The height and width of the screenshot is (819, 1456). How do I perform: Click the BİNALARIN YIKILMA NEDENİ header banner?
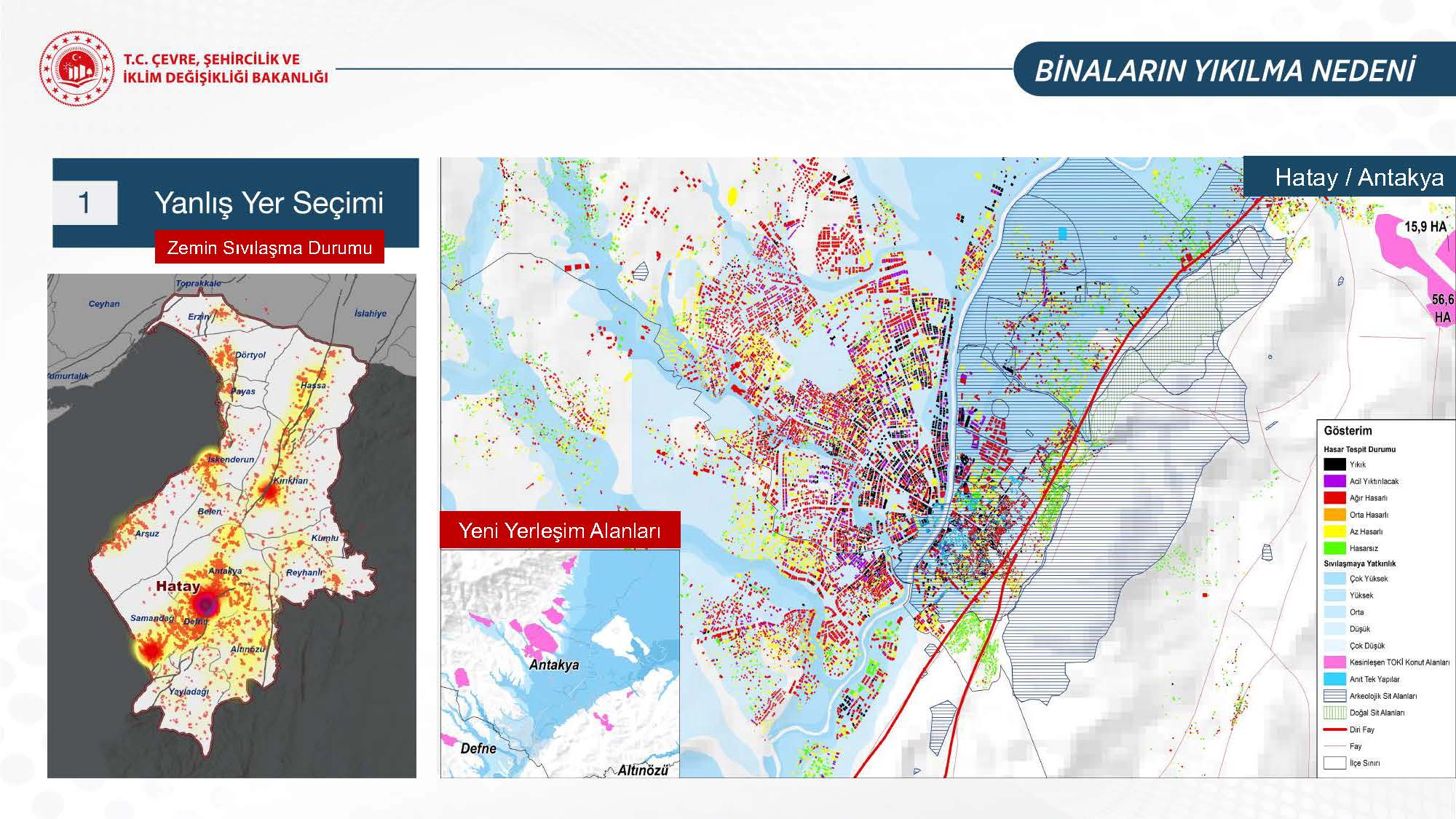coord(1224,71)
